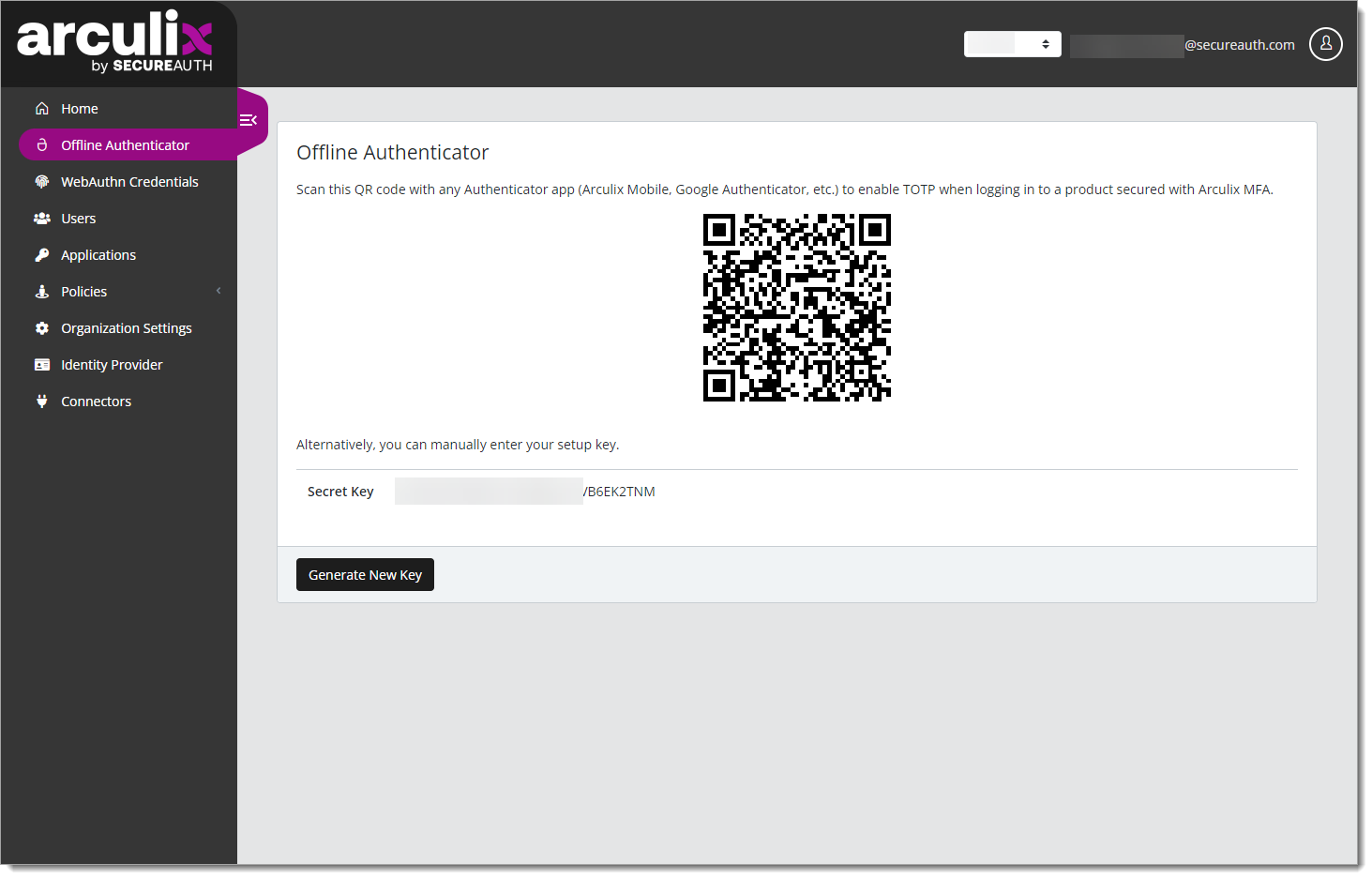Click the Offline Authenticator page heading
This screenshot has height=879, width=1372.
[x=392, y=152]
